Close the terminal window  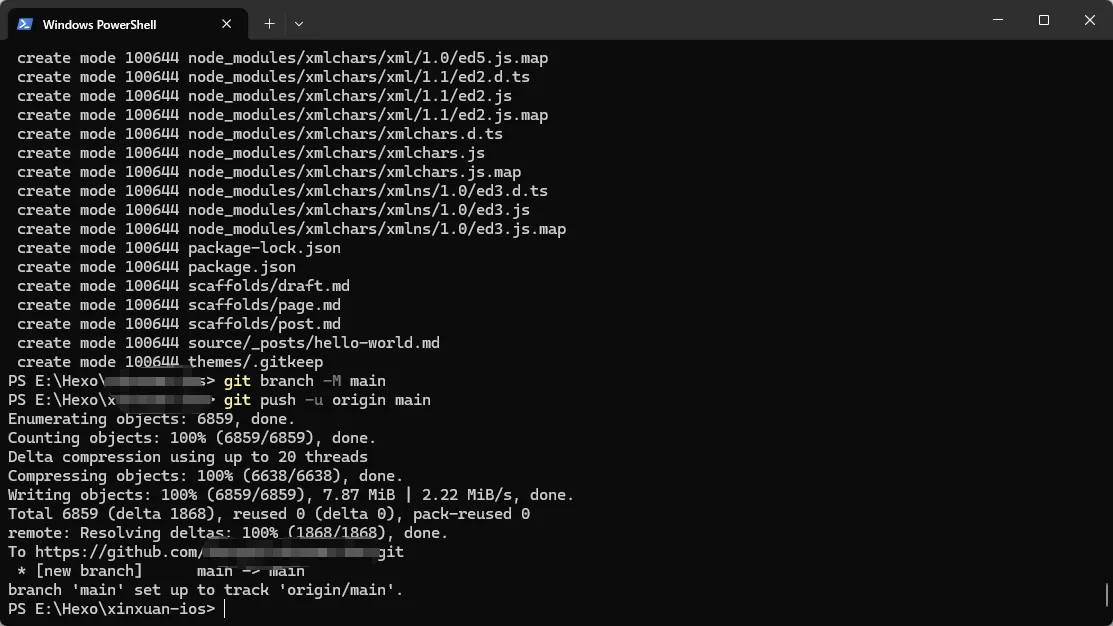1090,20
